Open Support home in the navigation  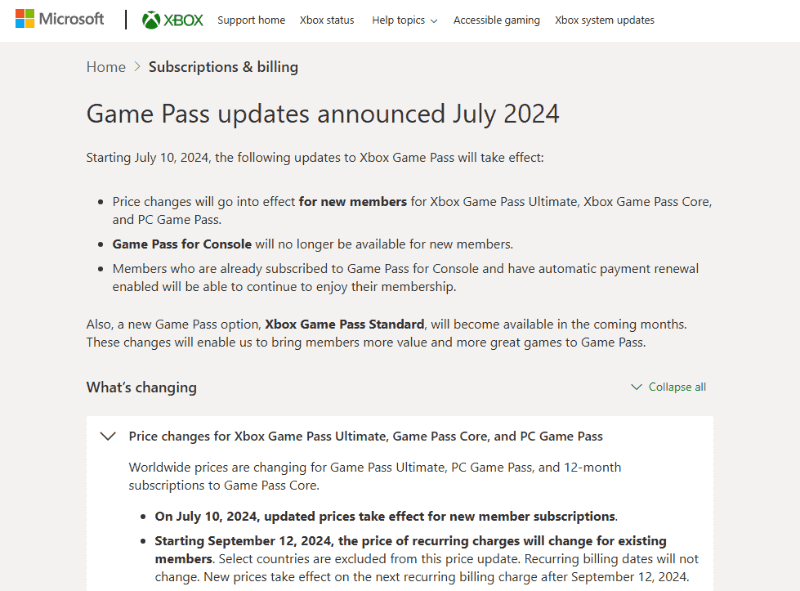pos(251,20)
